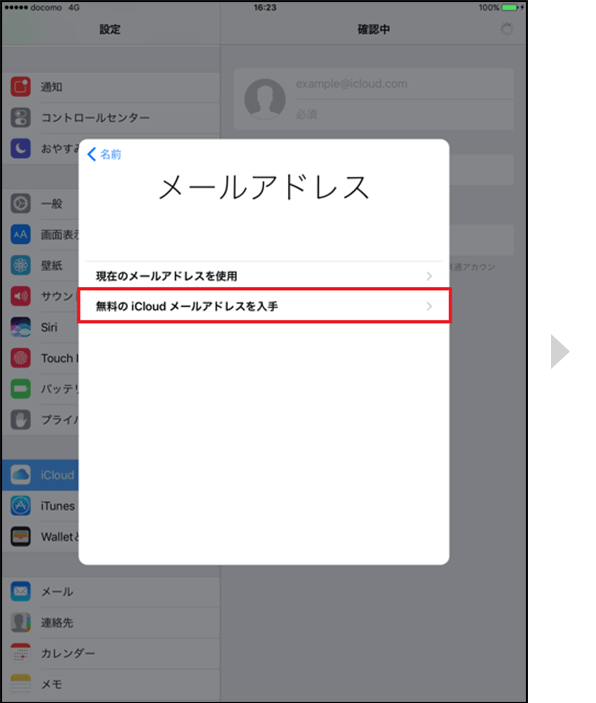
Task: Open the コントロールセンター icon
Action: click(x=21, y=117)
